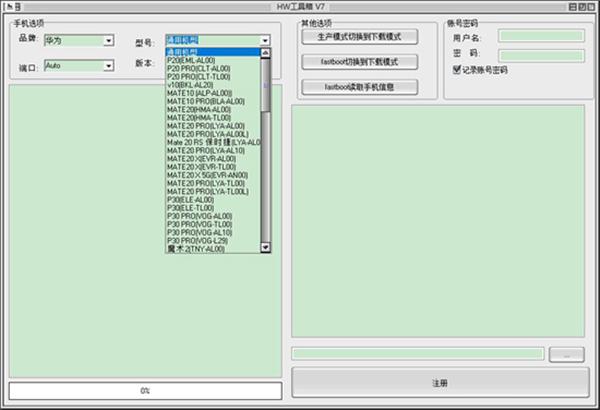Click the large 注册 register button
Viewport: 600px width, 410px height.
(440, 382)
